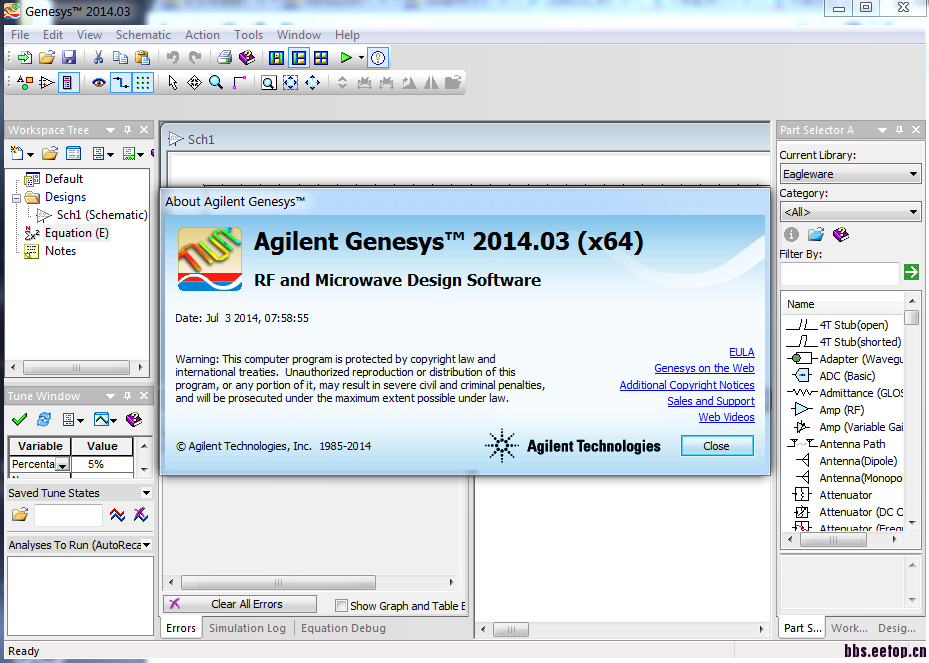Screen dimensions: 929x663
Task: Click the Filter By text field
Action: click(x=840, y=273)
